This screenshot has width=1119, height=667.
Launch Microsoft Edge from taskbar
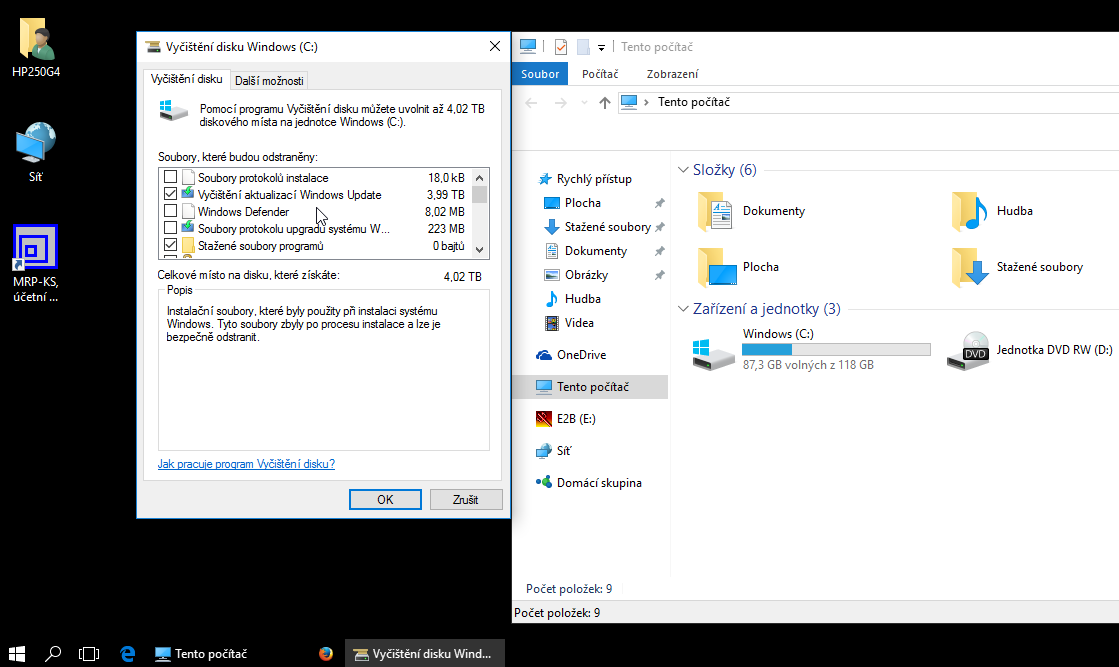pos(128,653)
